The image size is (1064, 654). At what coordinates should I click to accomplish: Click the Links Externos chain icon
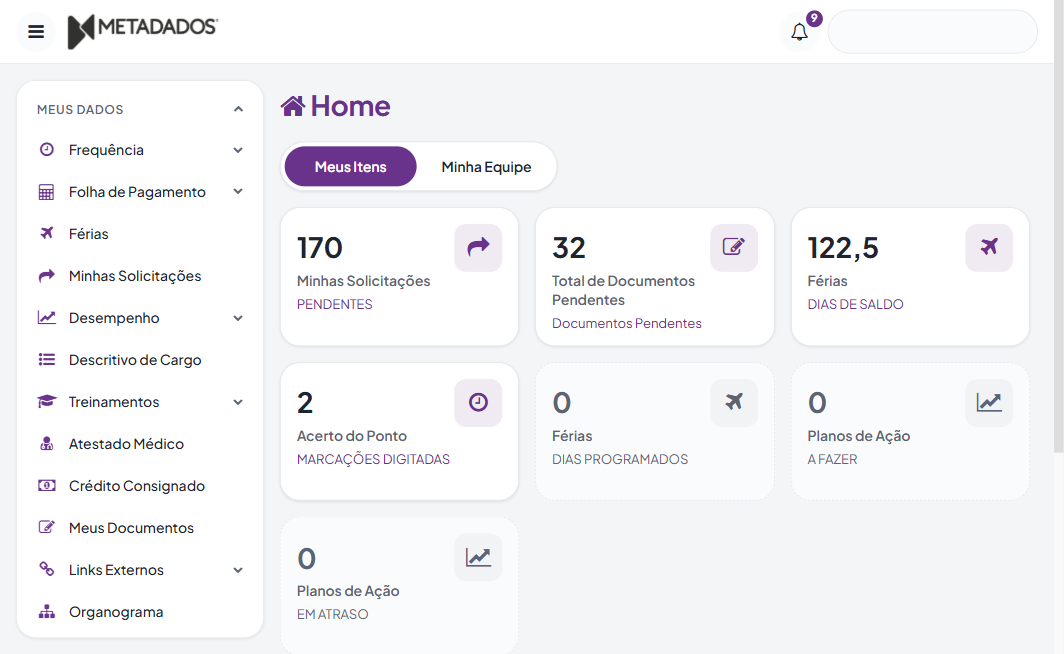(x=46, y=569)
